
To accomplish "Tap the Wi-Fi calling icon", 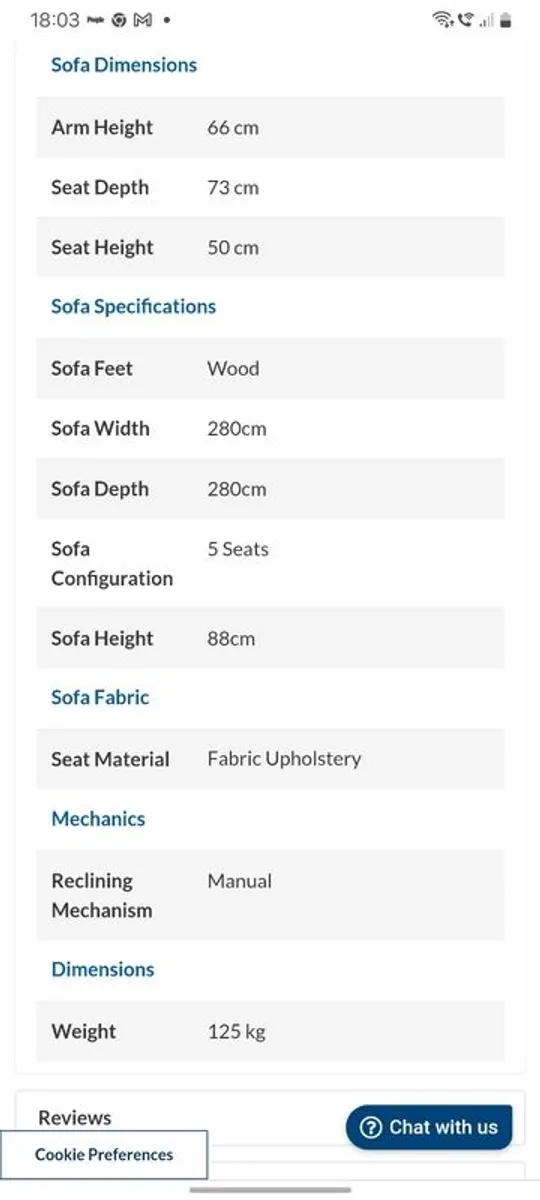I will 465,20.
